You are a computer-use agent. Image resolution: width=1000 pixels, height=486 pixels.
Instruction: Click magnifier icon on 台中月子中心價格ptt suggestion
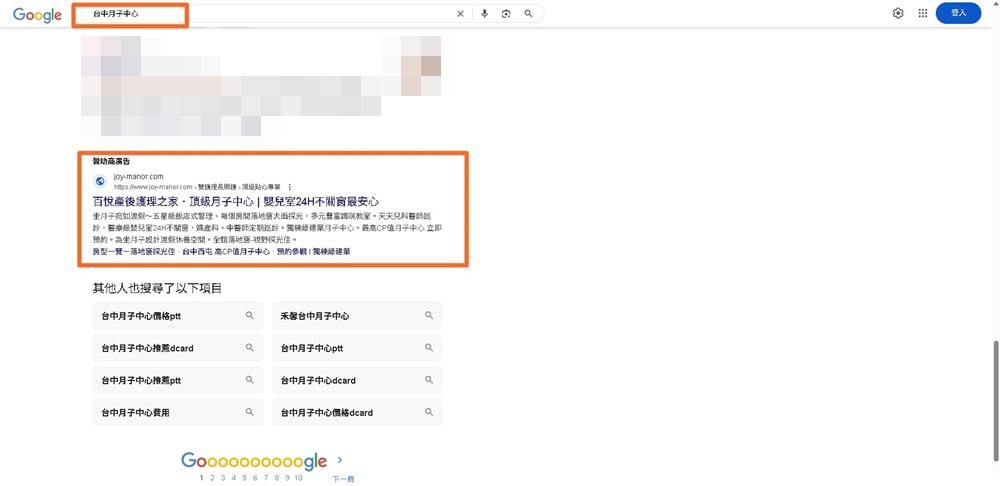[x=250, y=315]
